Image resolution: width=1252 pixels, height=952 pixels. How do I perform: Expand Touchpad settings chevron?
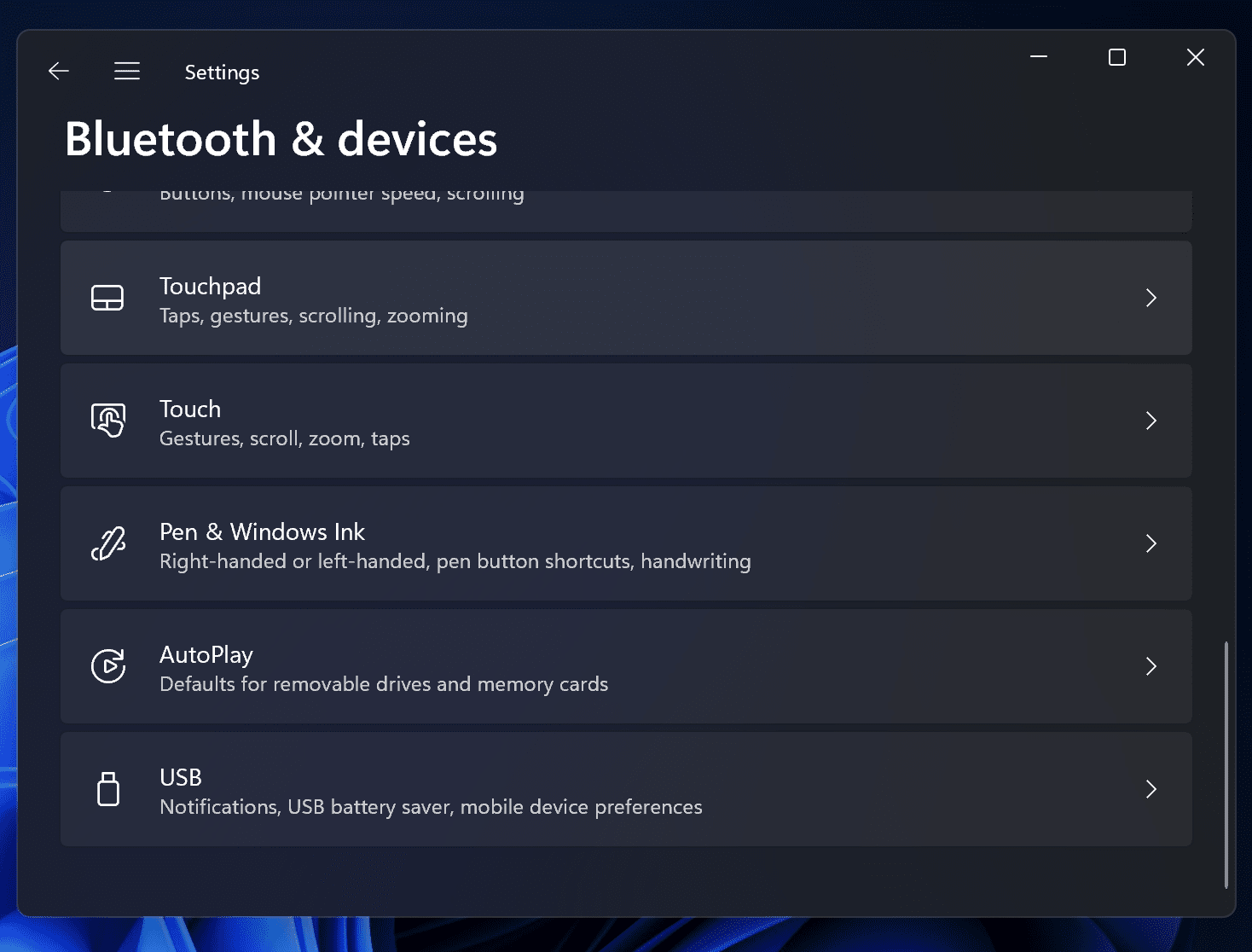tap(1151, 298)
